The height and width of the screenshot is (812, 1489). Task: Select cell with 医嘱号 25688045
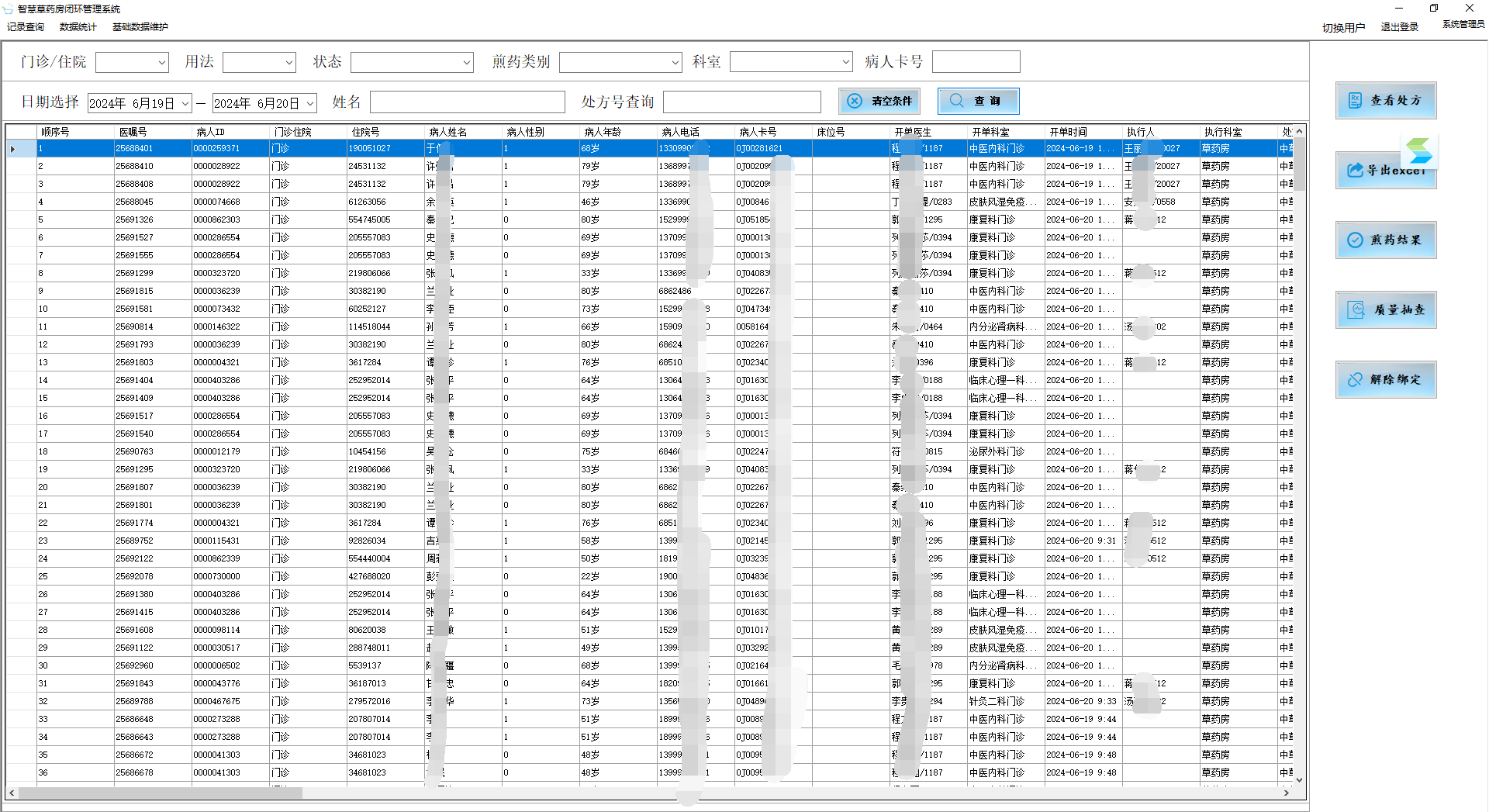click(153, 202)
